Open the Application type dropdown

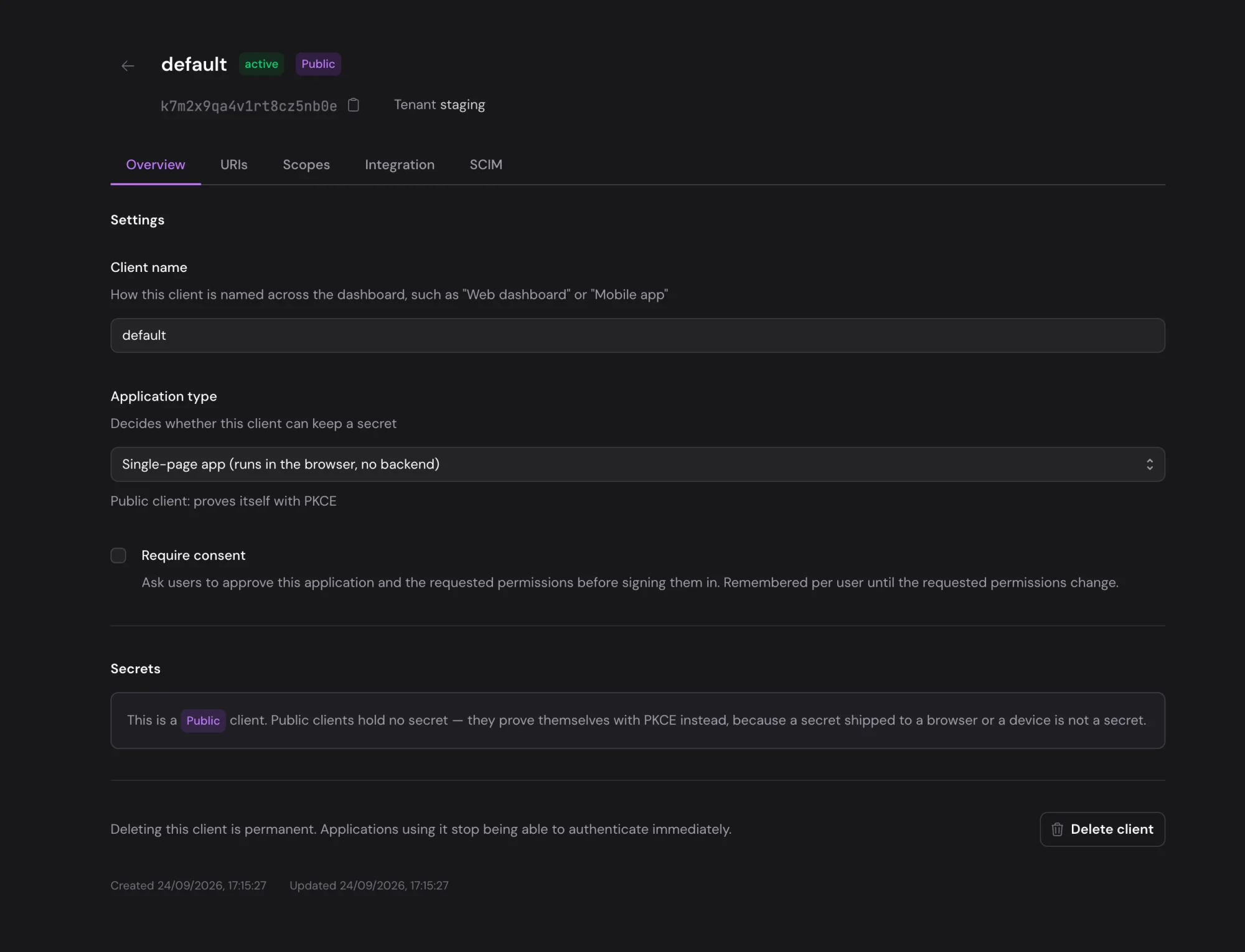[x=637, y=464]
